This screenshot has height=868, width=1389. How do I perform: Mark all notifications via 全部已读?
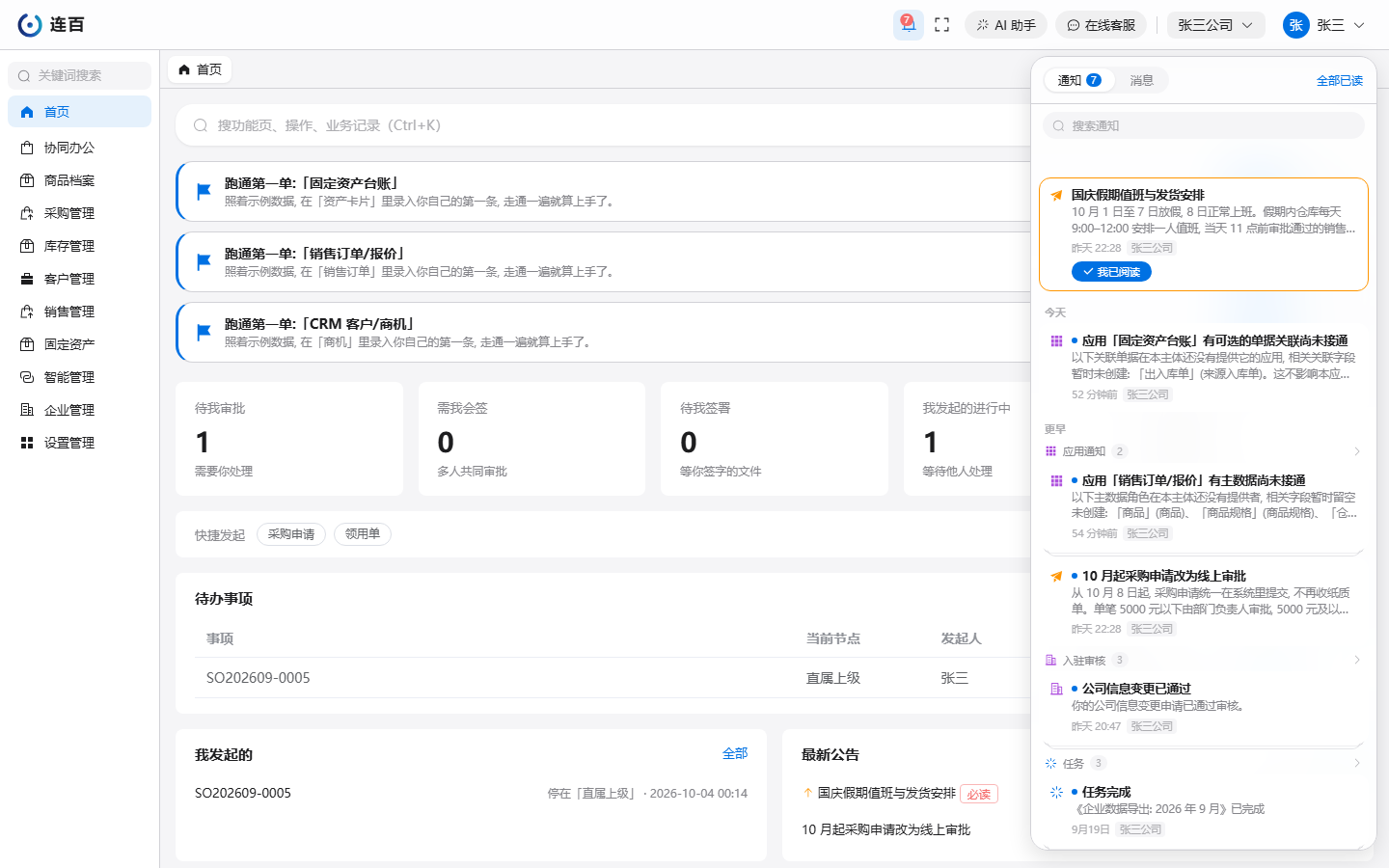1340,81
